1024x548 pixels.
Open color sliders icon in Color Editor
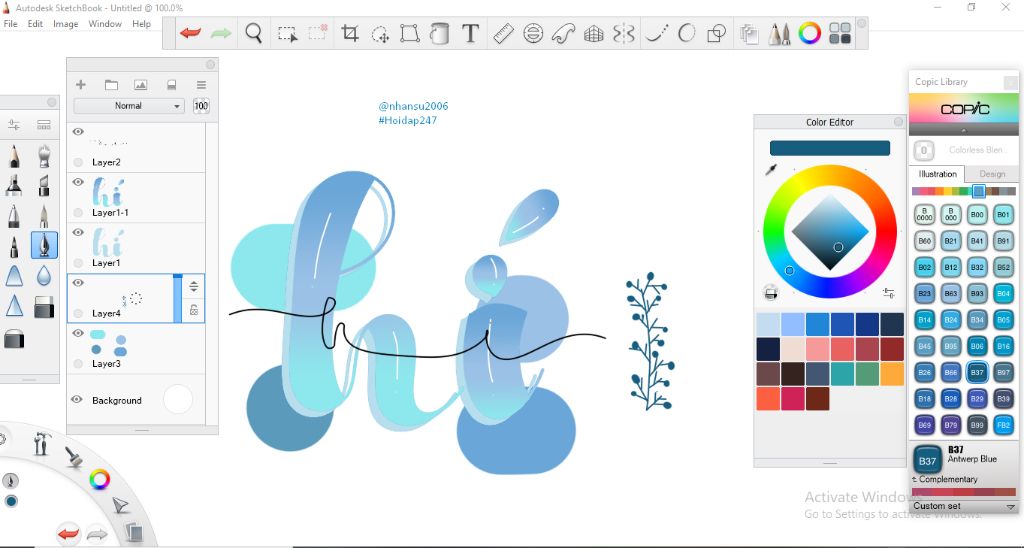pos(888,293)
